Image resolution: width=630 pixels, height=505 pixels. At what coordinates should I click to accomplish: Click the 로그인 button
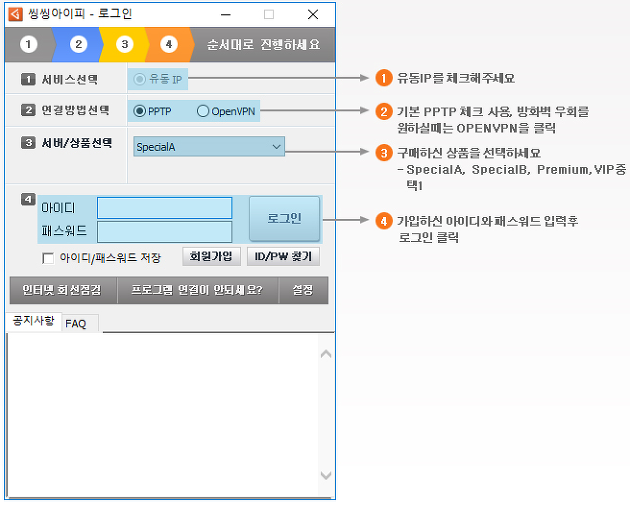coord(284,219)
